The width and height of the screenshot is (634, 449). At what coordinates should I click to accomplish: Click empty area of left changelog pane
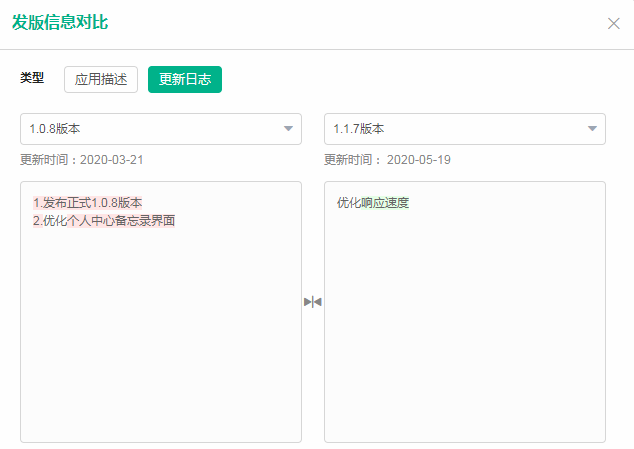pos(160,340)
